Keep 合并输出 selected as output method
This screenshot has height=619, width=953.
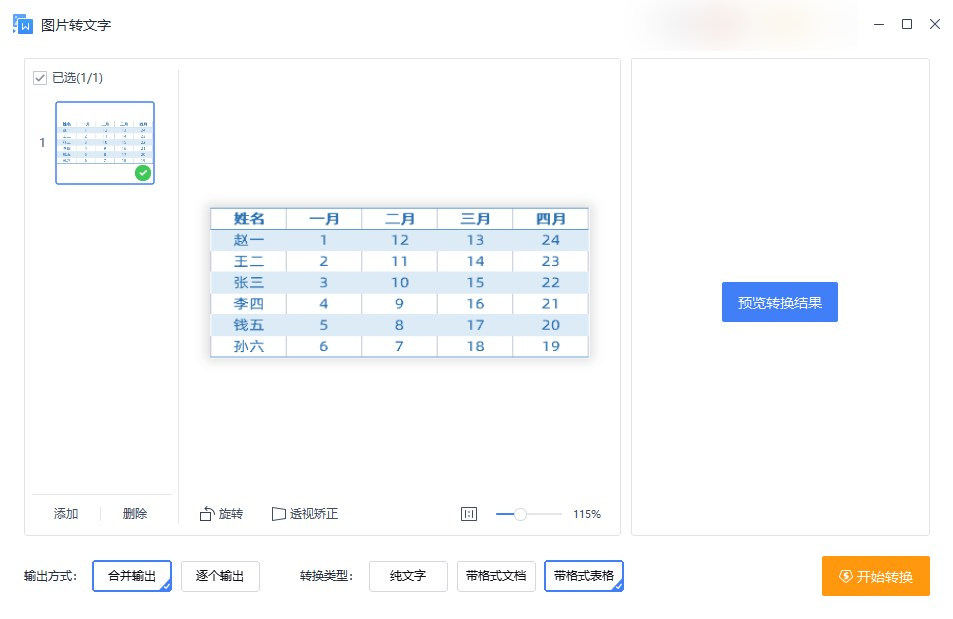(x=131, y=576)
